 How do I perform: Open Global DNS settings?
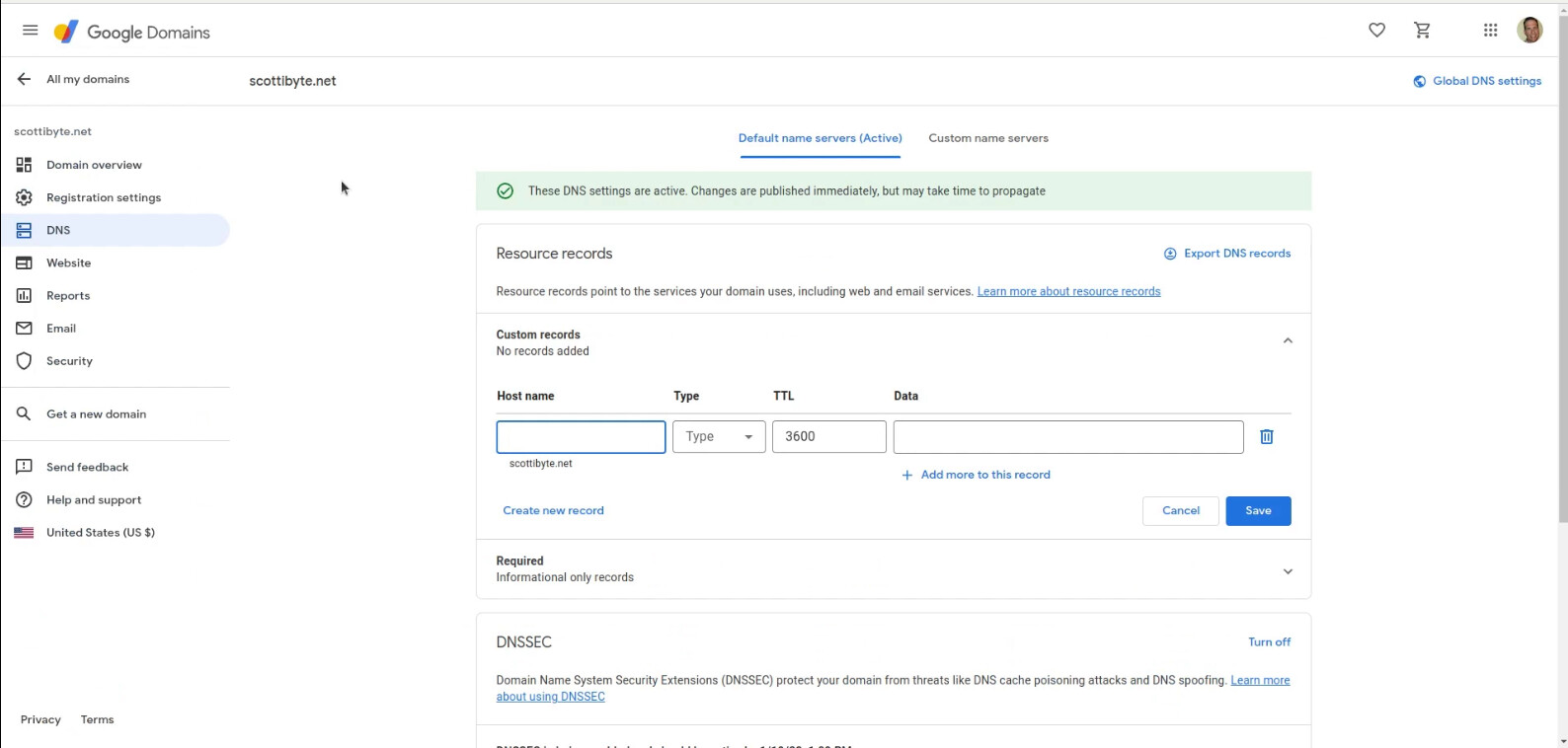pos(1487,81)
